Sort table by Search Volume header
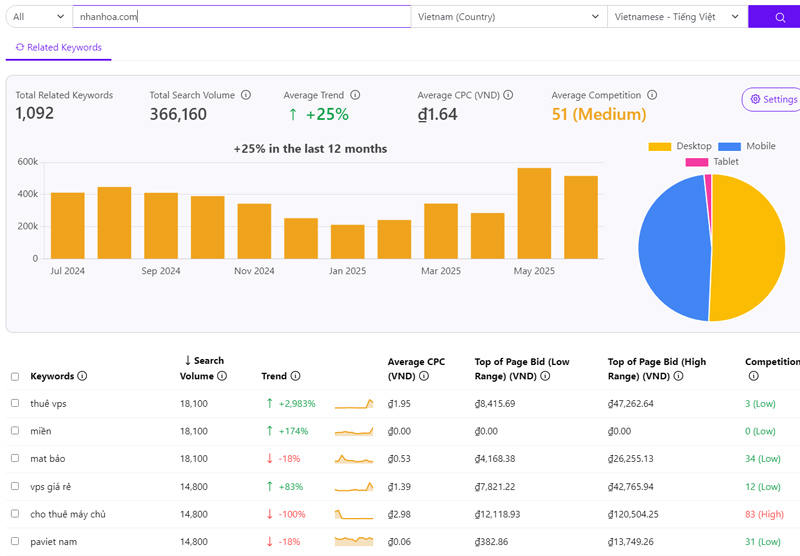 pyautogui.click(x=204, y=368)
